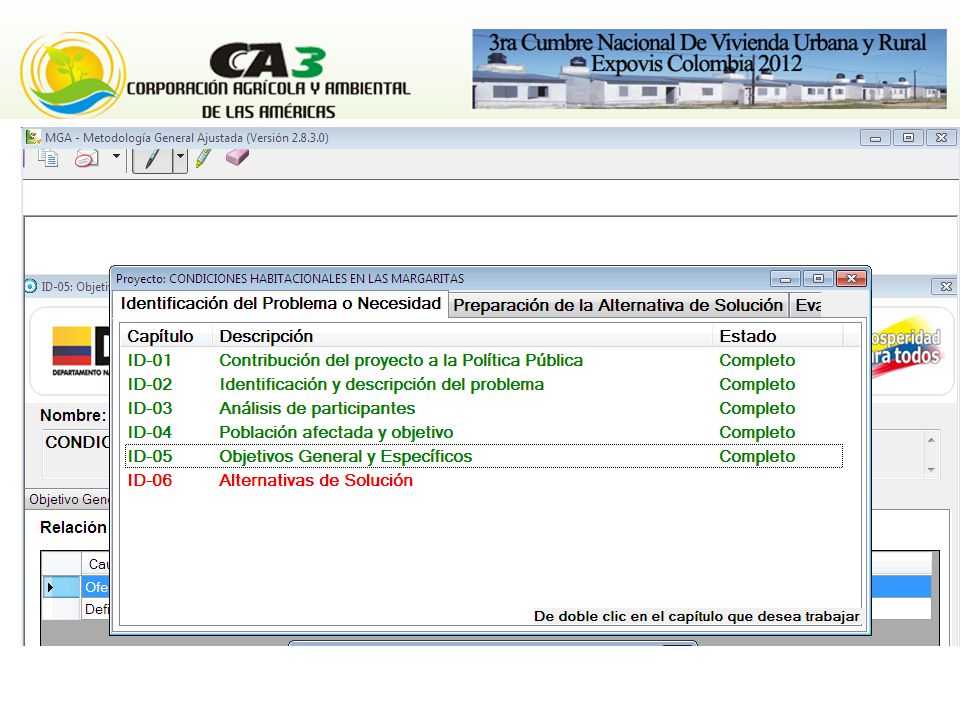Select the pink Eraser tool
This screenshot has width=960, height=720.
point(238,157)
